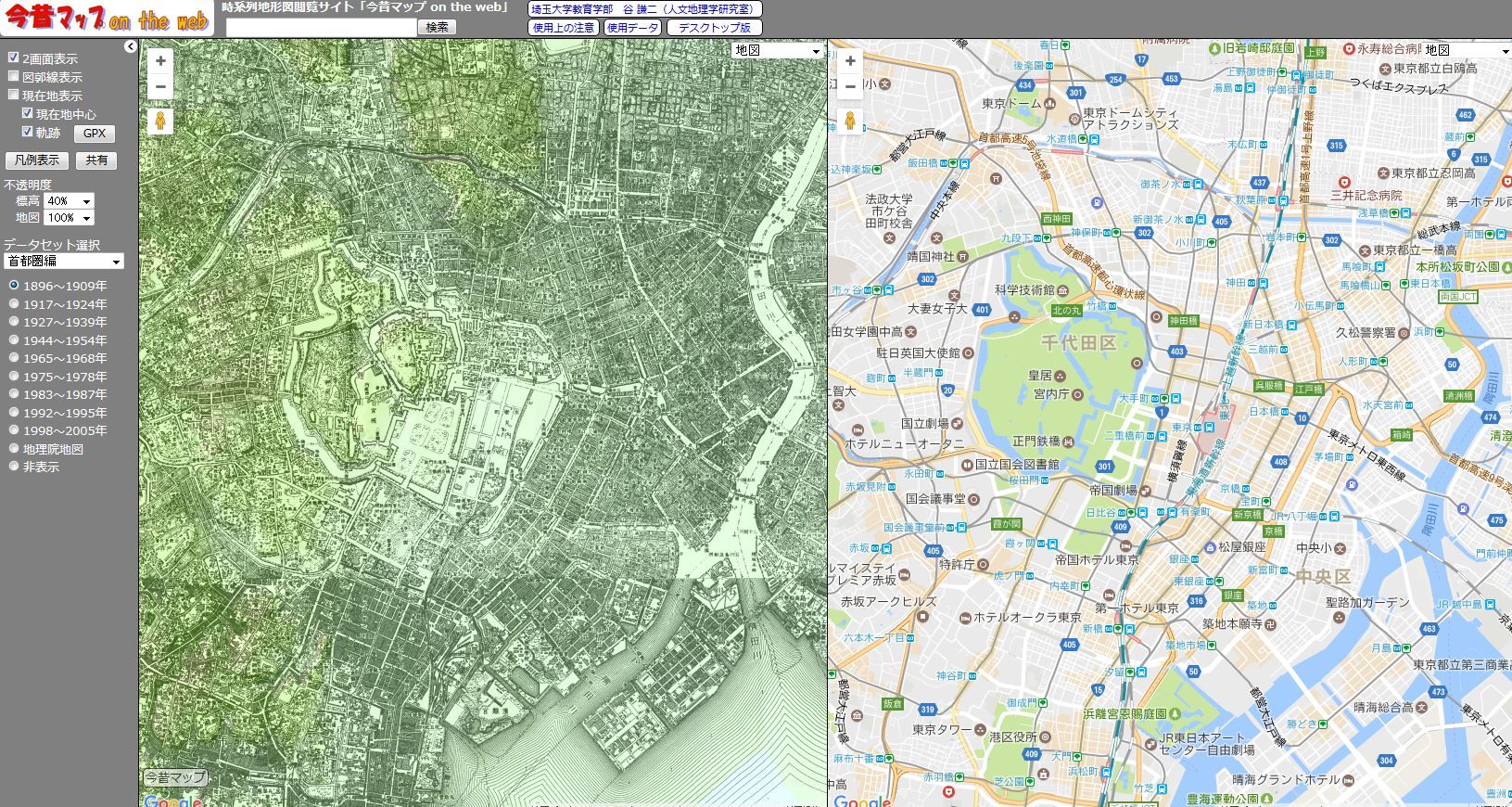Image resolution: width=1512 pixels, height=807 pixels.
Task: Toggle the 現在地中心 checkbox
Action: click(28, 113)
